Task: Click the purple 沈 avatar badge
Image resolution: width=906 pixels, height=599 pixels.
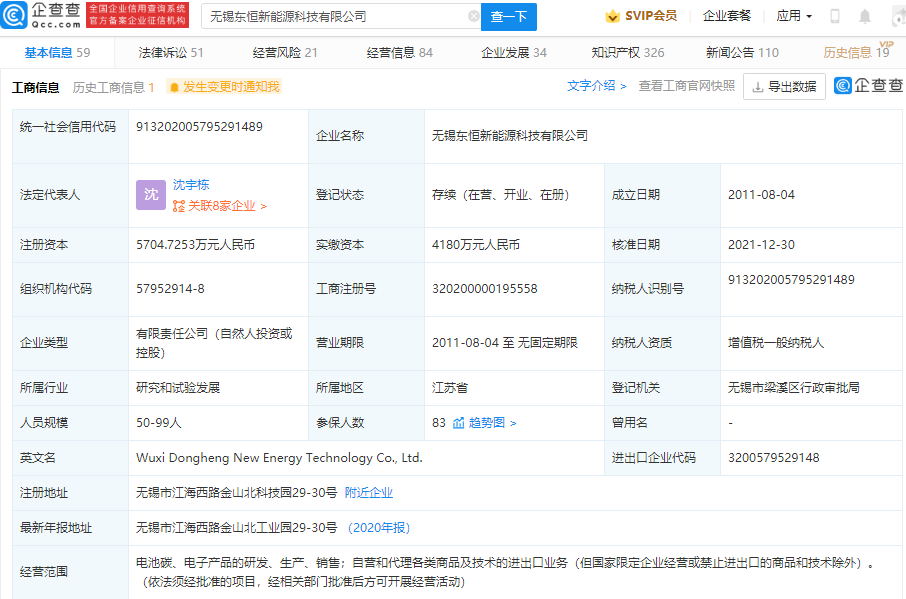Action: click(150, 195)
